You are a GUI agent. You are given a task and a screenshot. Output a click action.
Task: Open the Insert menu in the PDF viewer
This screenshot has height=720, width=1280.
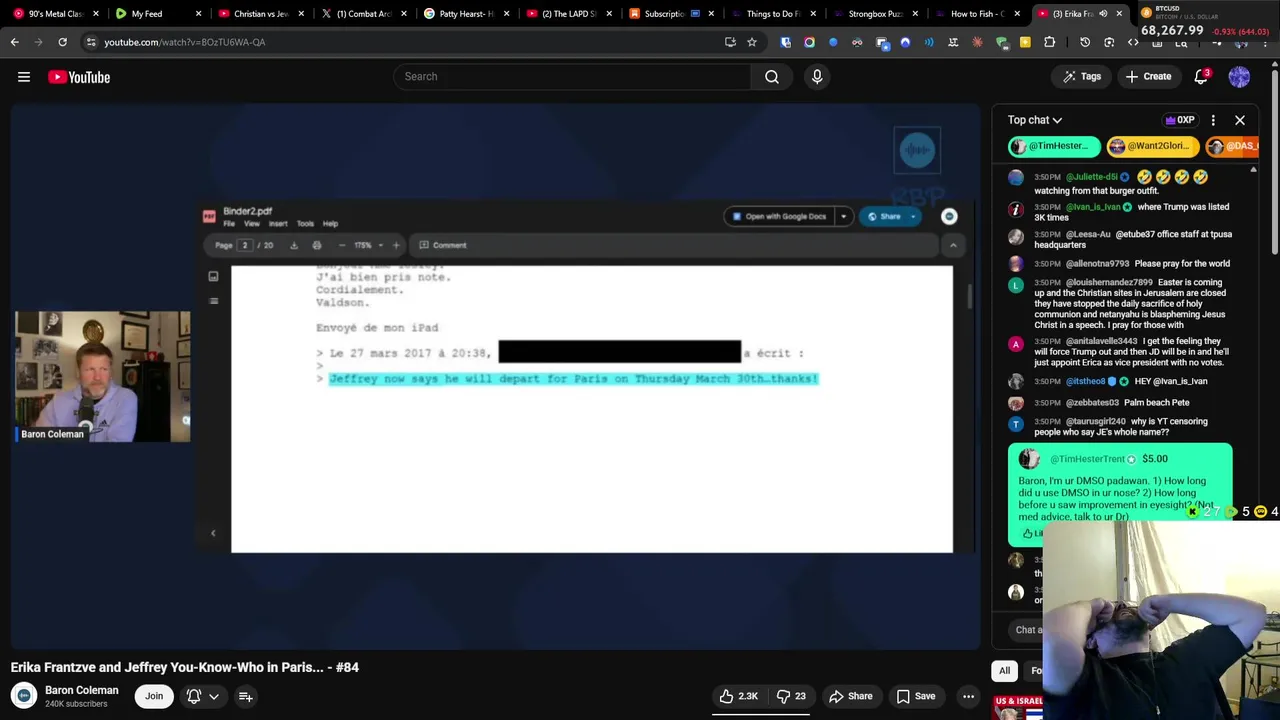pyautogui.click(x=278, y=224)
